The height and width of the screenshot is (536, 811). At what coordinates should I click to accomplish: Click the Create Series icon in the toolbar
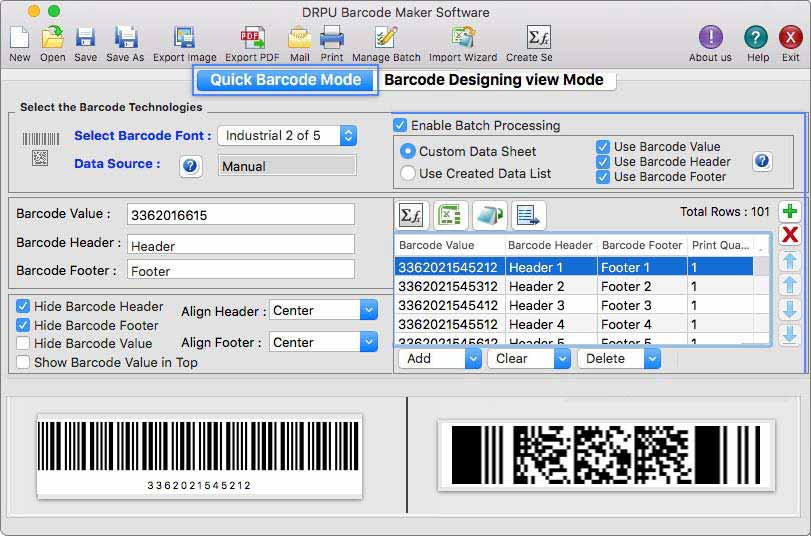click(538, 37)
